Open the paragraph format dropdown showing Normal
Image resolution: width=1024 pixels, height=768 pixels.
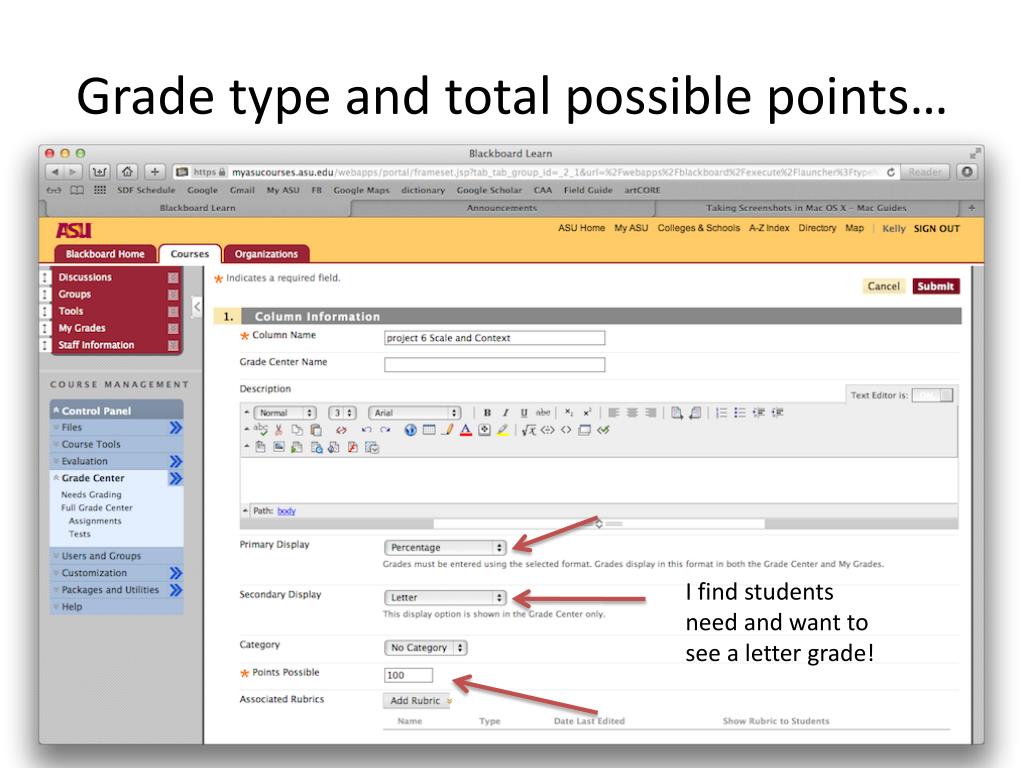(x=285, y=413)
